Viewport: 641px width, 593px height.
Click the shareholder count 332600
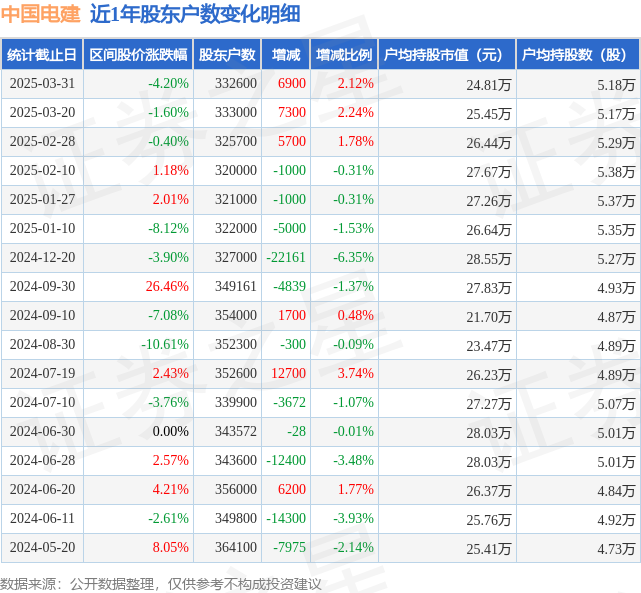236,83
